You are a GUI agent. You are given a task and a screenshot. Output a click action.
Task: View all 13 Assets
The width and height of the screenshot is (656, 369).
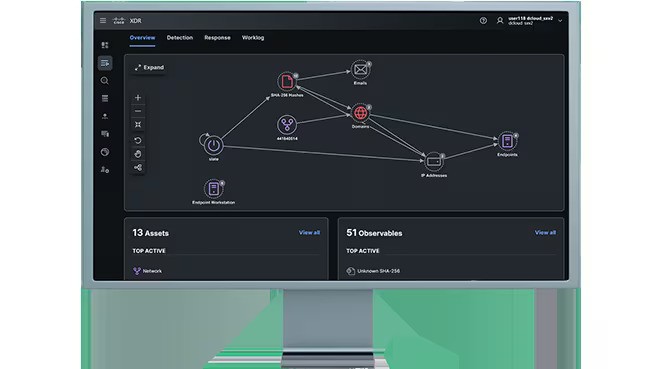pos(309,233)
